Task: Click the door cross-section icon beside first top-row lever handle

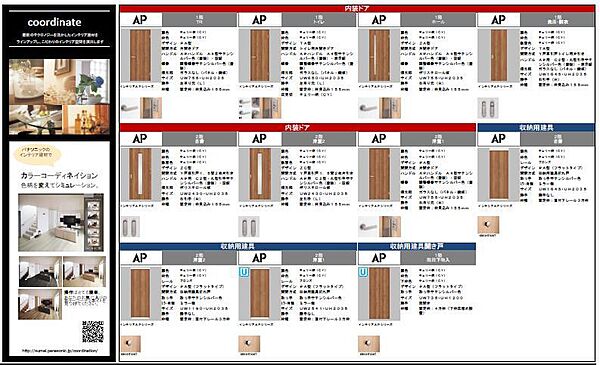Action: click(x=151, y=108)
